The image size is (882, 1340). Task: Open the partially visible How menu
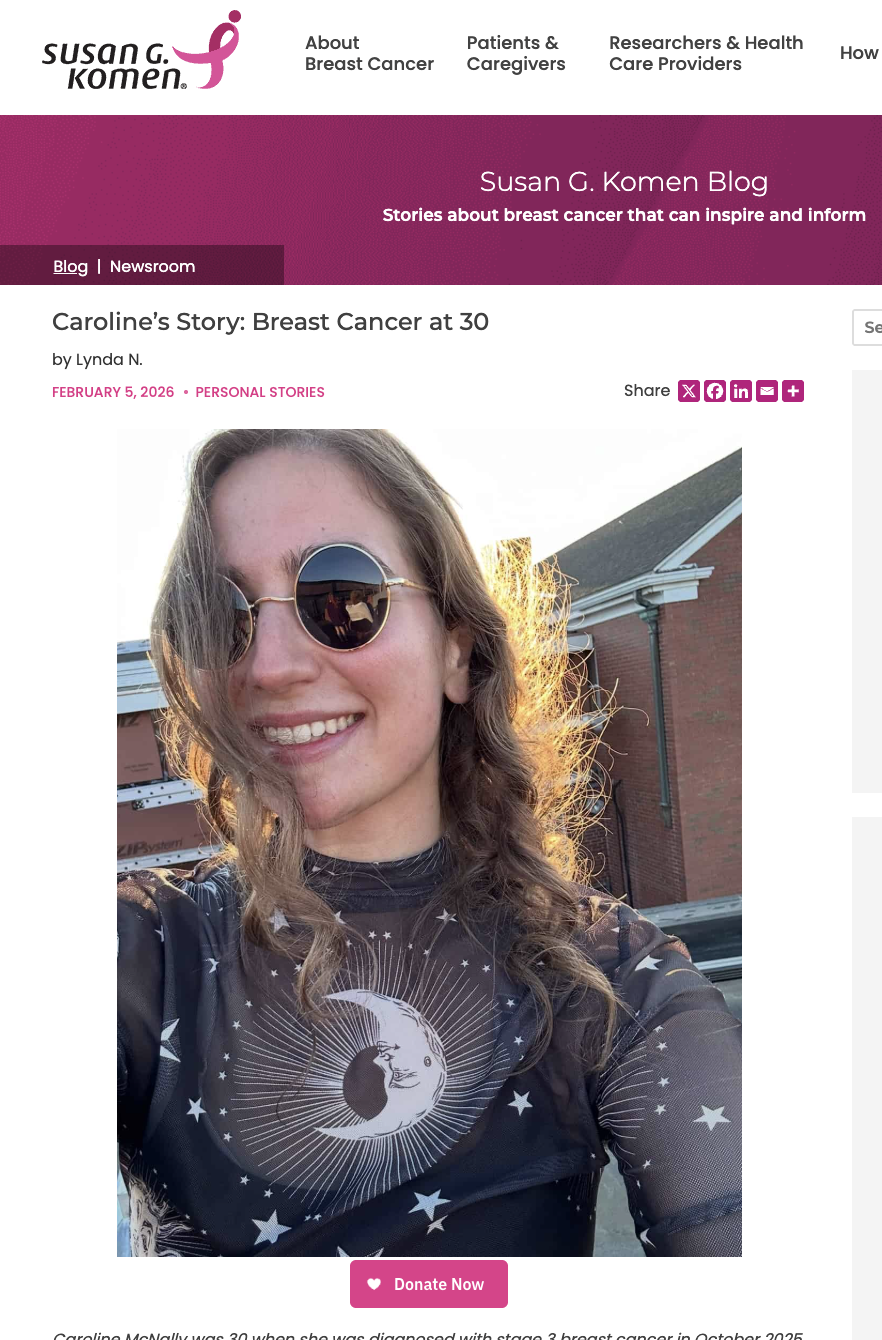[x=860, y=53]
